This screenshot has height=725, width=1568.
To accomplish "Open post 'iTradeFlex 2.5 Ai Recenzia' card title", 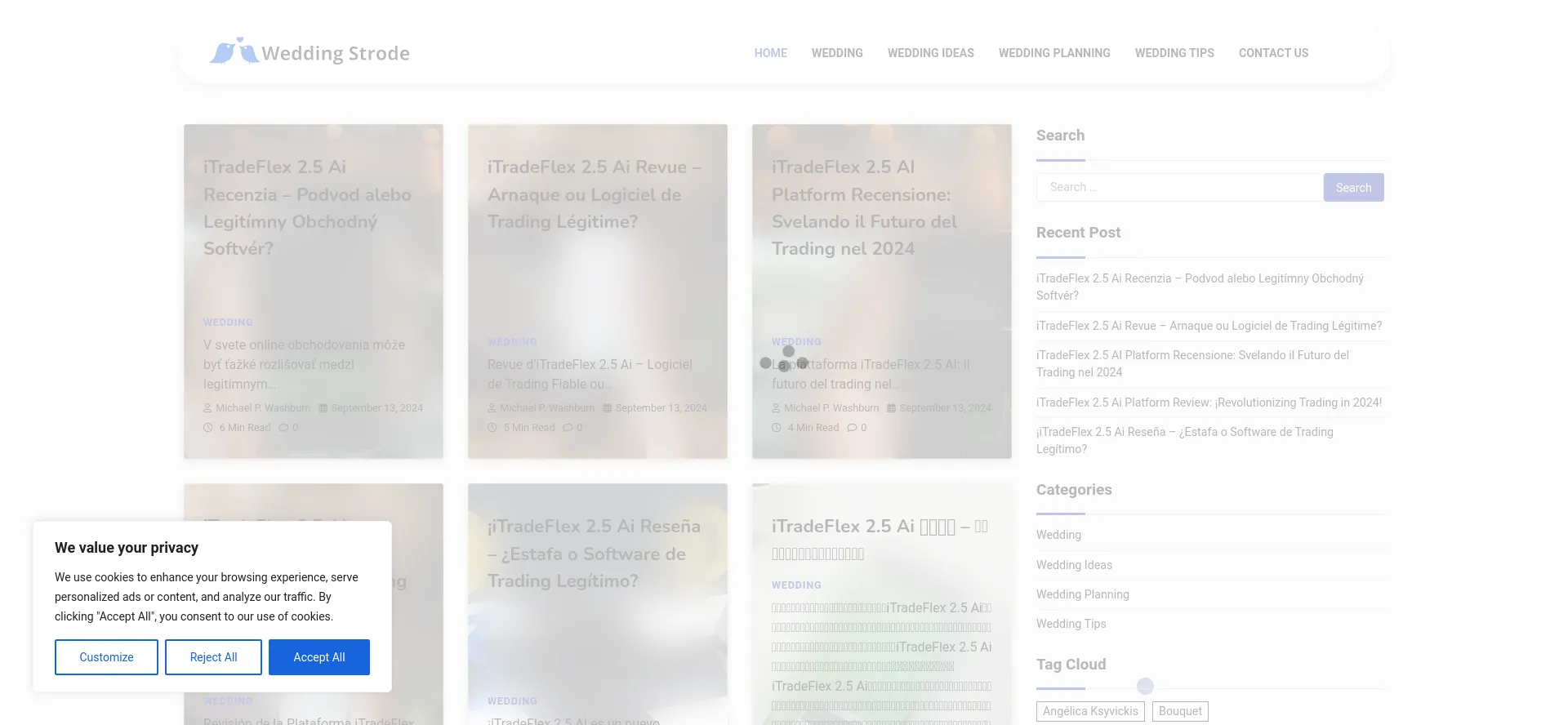I will (x=307, y=207).
